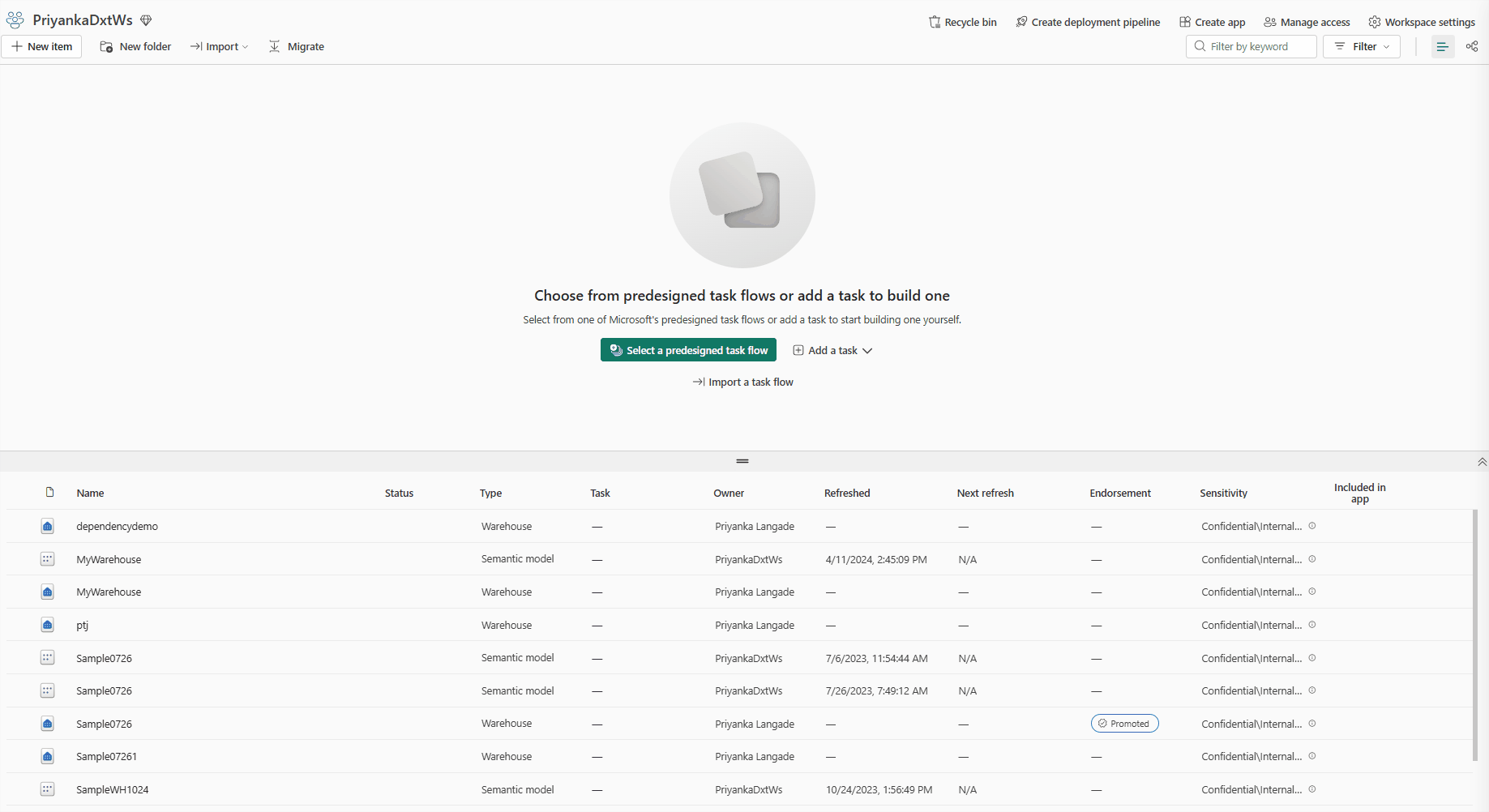The image size is (1489, 812).
Task: Click the Sensitivity column header
Action: [x=1223, y=493]
